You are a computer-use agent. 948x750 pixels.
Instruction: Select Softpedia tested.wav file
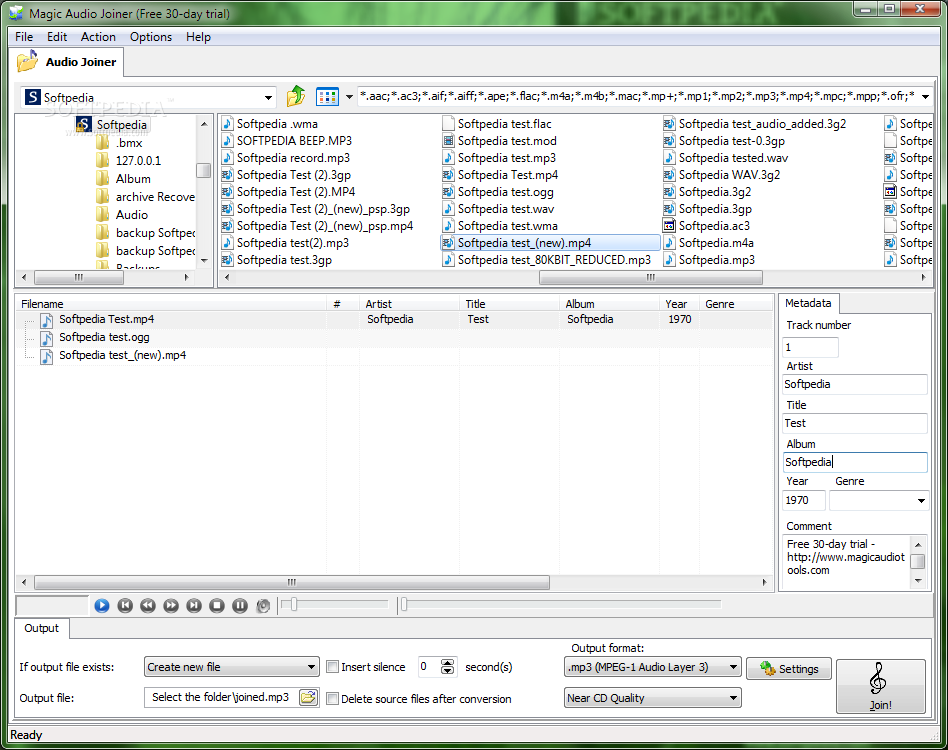(x=726, y=158)
